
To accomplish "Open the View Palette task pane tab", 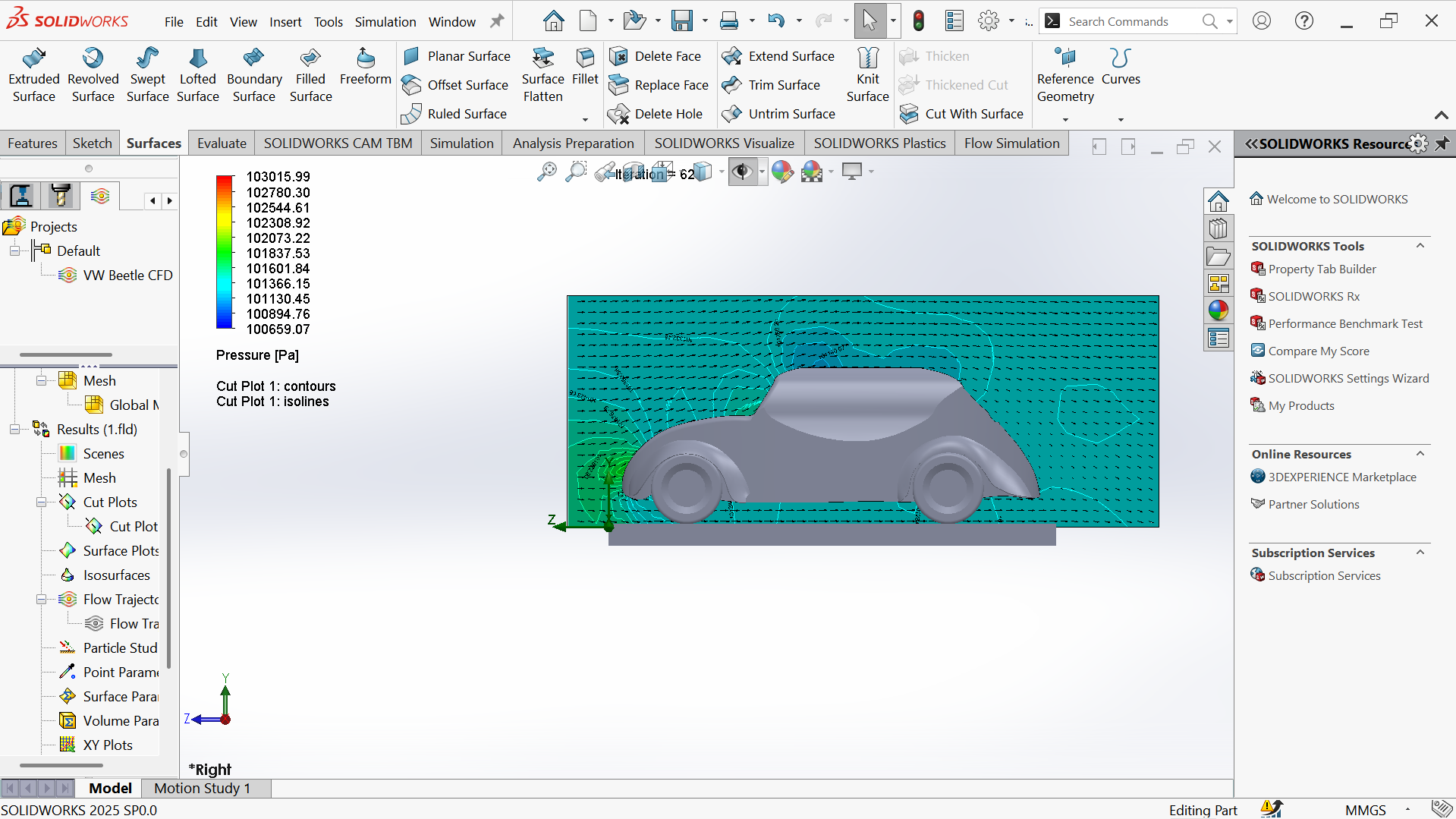I will coord(1219,283).
